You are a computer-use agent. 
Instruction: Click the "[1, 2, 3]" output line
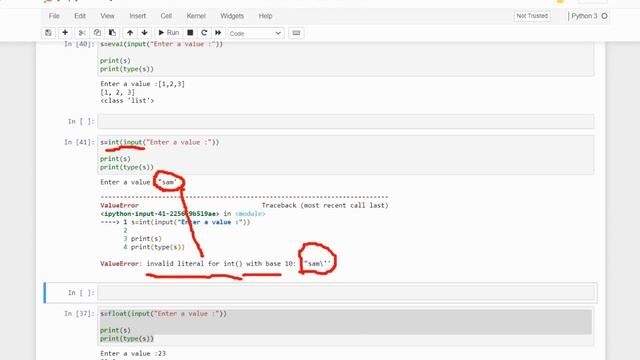point(117,92)
